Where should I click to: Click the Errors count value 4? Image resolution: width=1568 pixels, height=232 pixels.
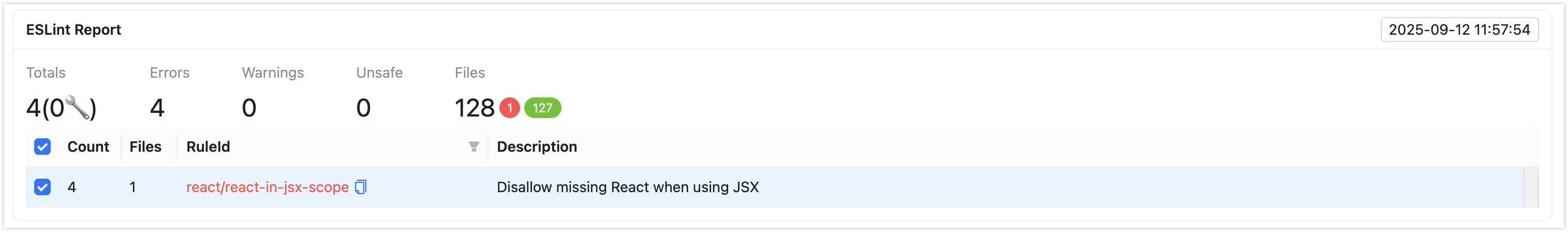[157, 108]
